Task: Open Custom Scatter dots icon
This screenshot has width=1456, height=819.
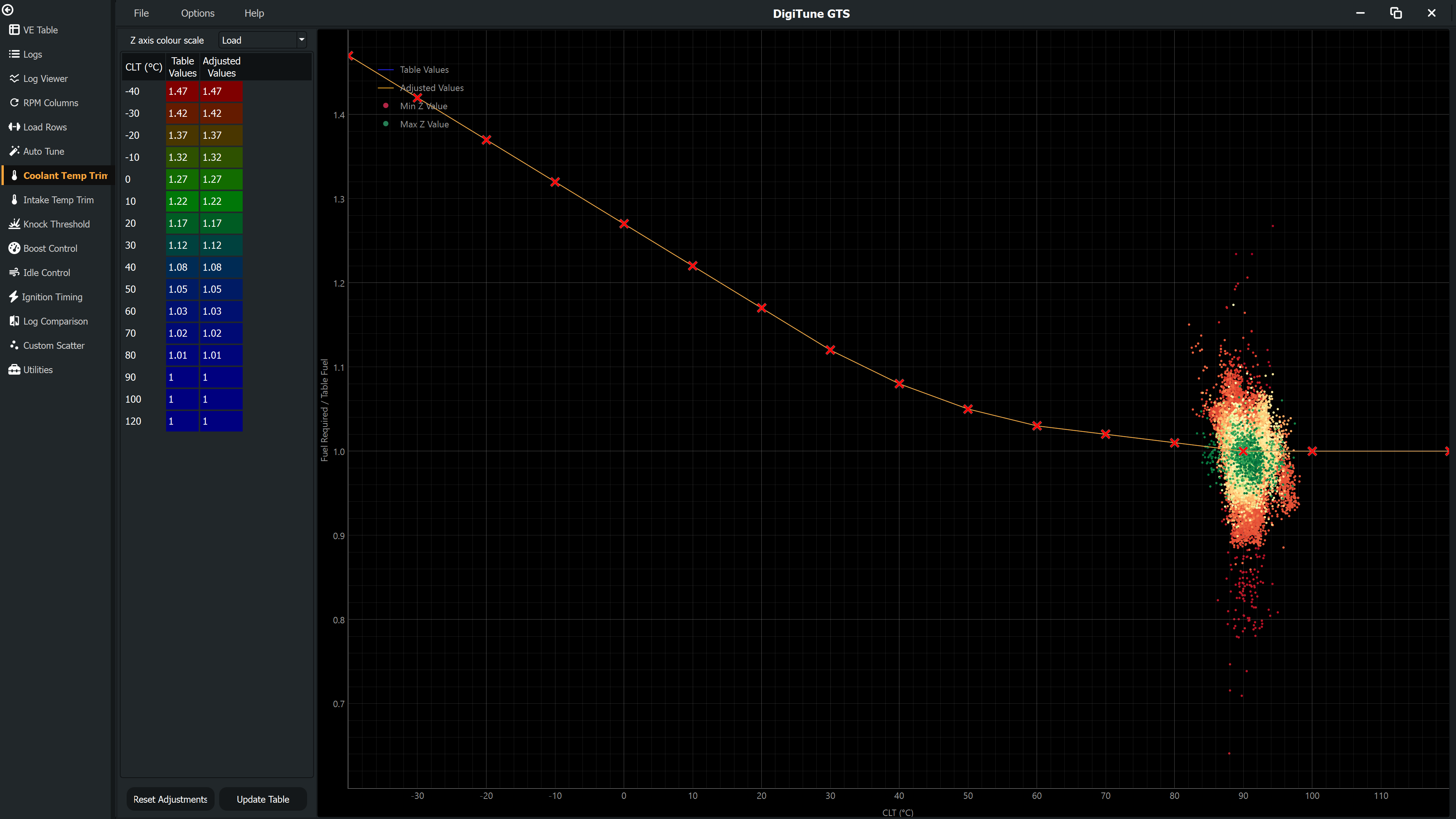Action: point(14,345)
